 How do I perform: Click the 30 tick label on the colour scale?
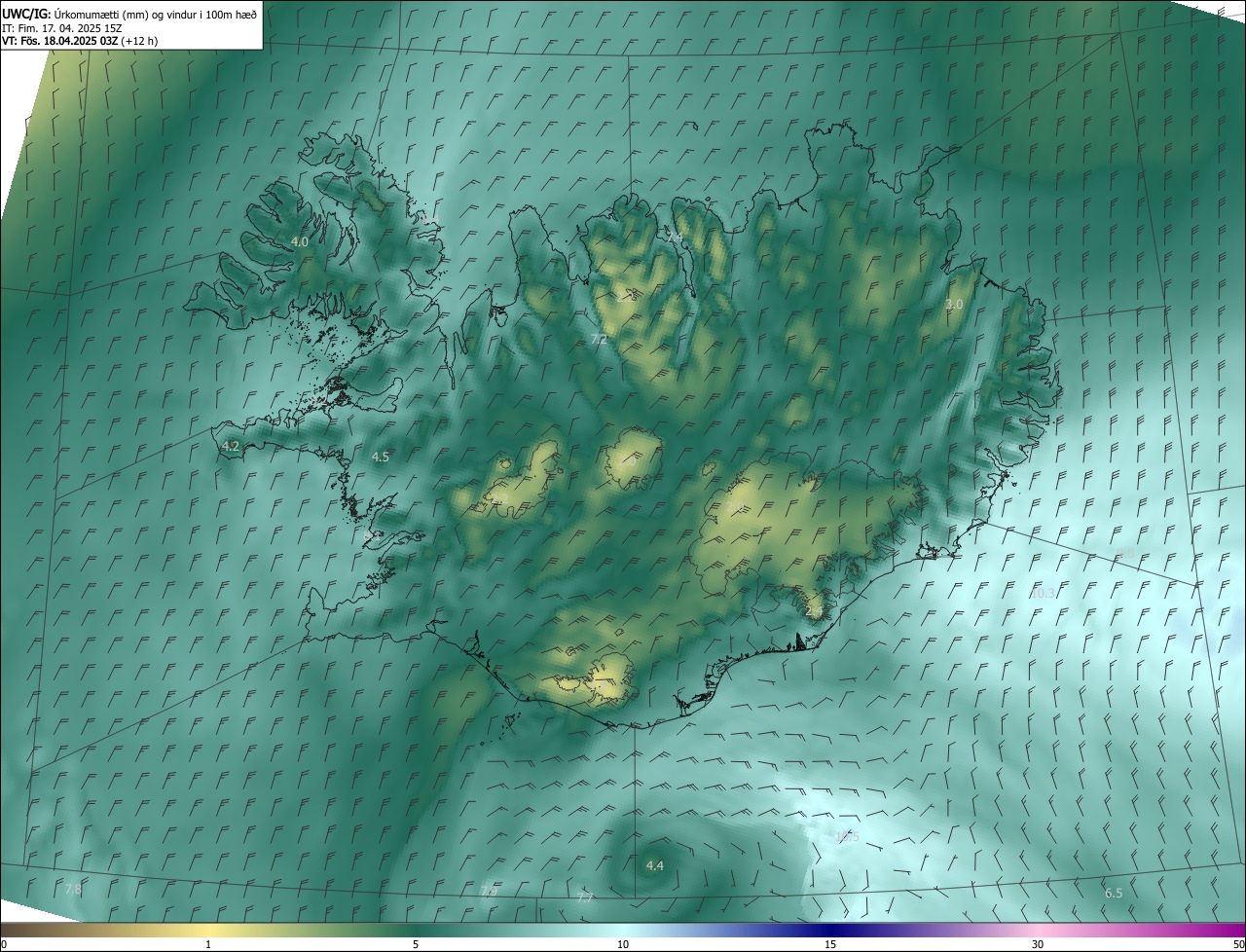[x=1038, y=944]
